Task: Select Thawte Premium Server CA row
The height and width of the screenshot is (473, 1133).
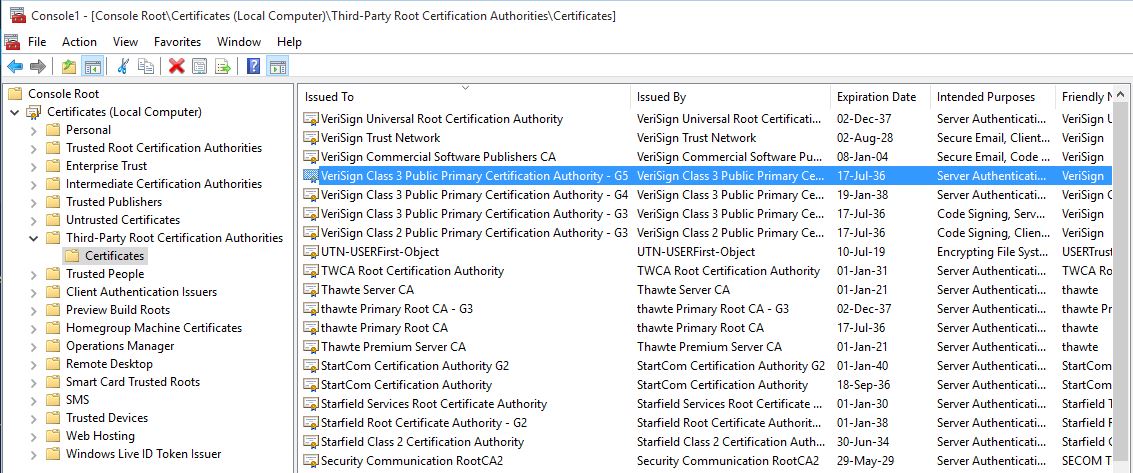Action: click(706, 347)
